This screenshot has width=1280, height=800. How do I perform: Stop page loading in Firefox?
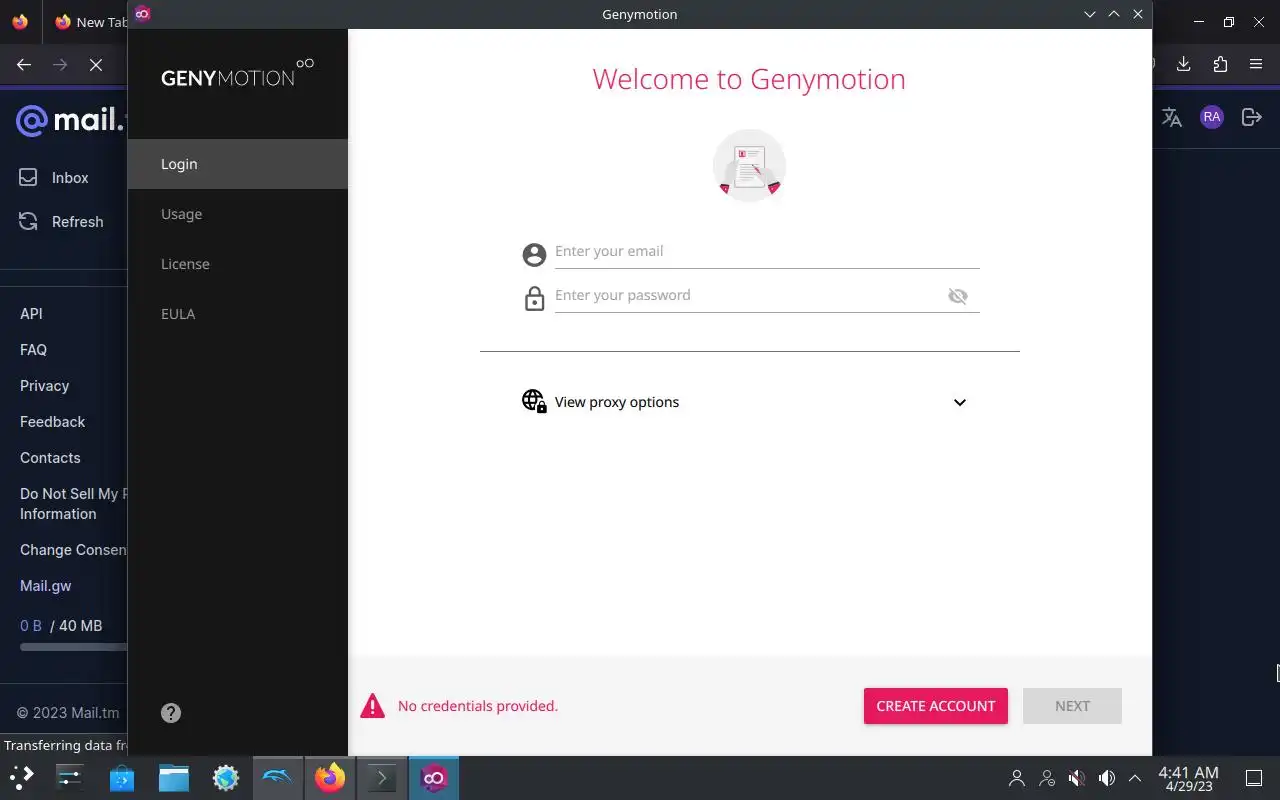[x=96, y=64]
